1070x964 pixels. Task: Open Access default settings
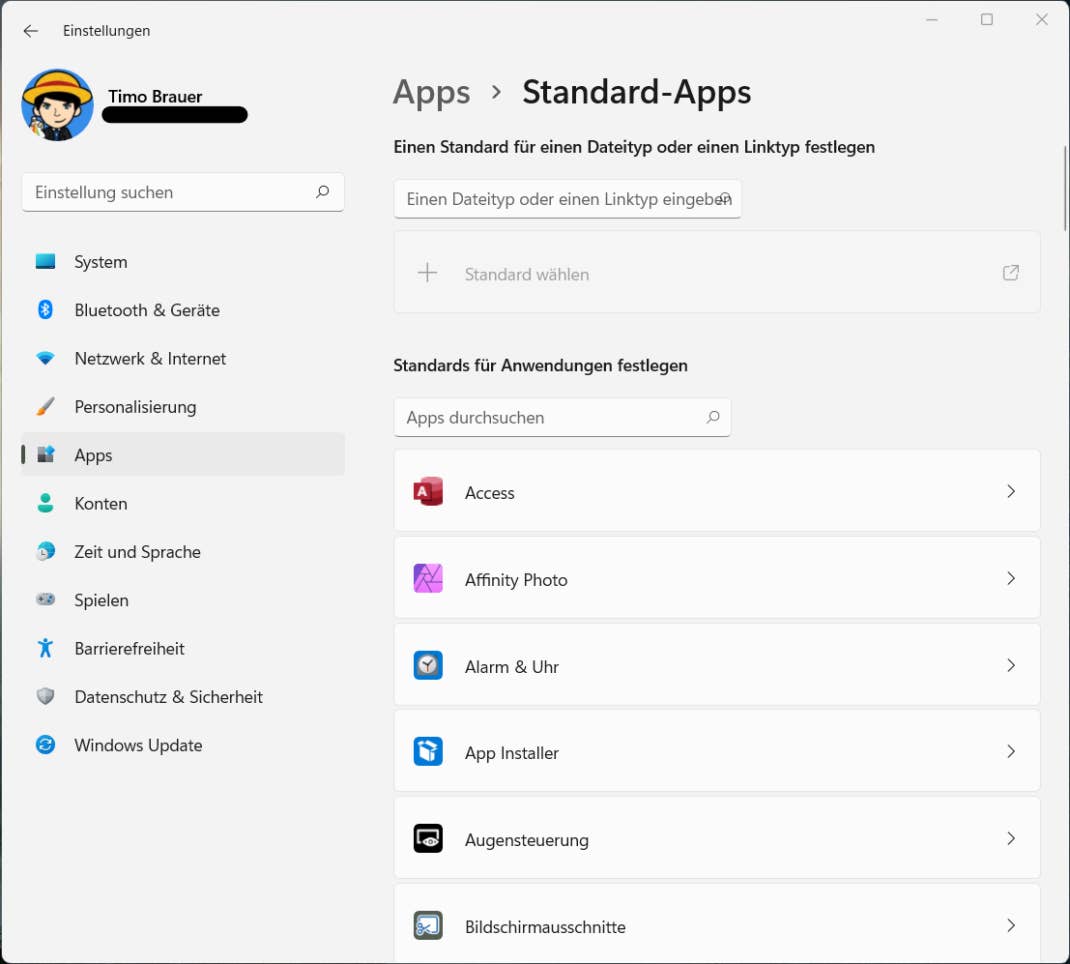tap(717, 491)
